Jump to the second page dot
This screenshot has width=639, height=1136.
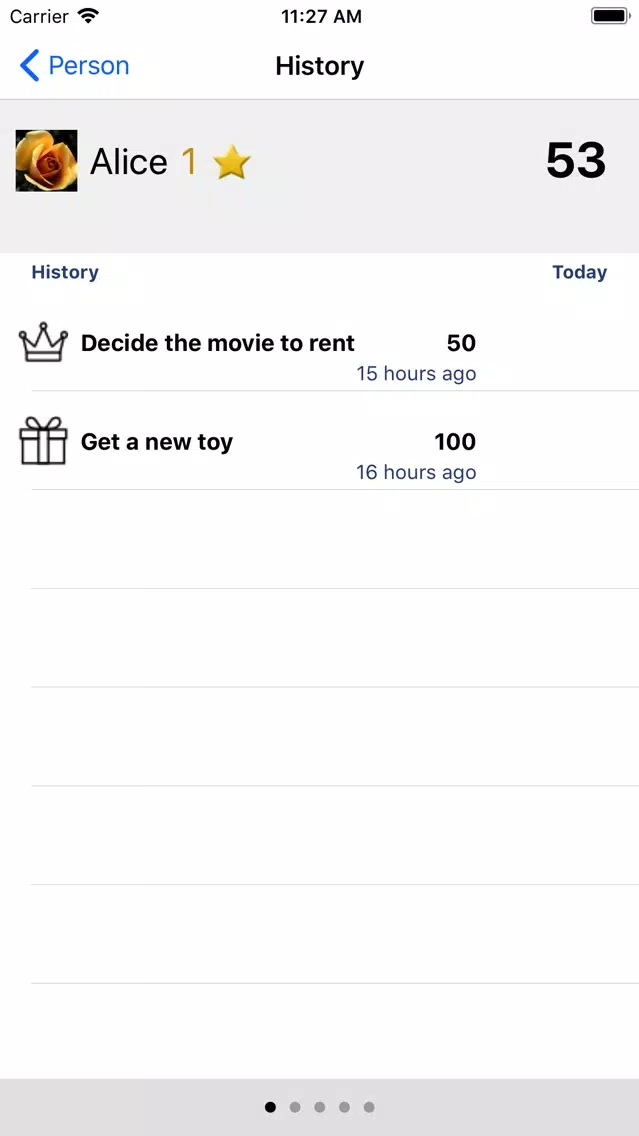[x=295, y=1107]
